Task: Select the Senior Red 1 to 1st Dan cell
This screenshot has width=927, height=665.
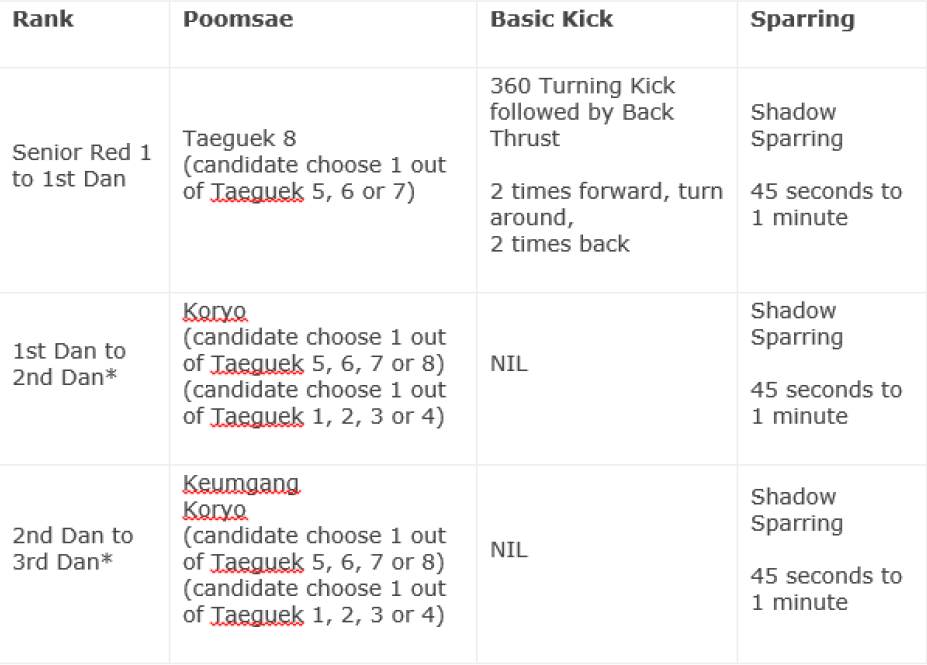Action: pos(82,167)
